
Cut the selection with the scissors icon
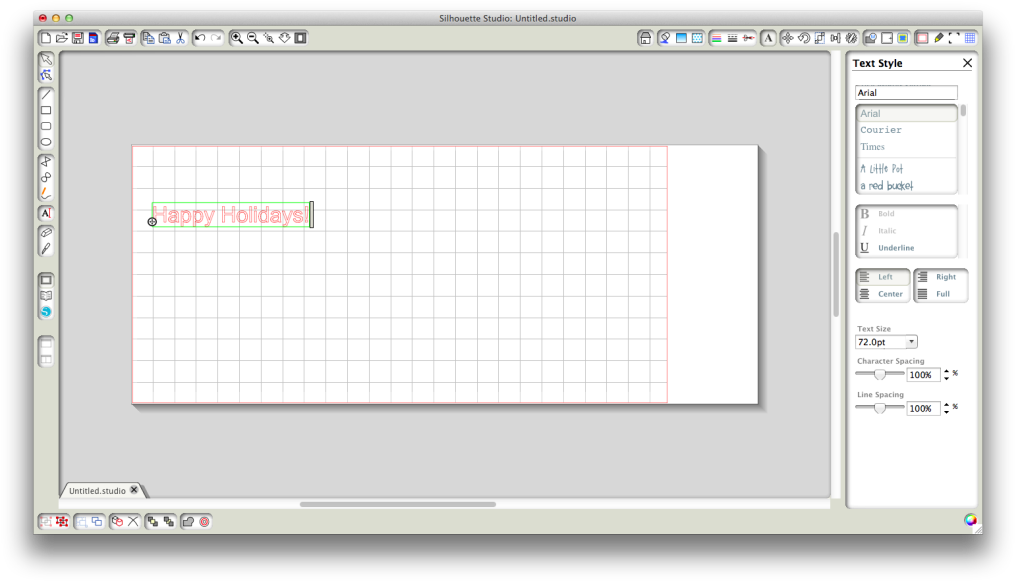point(181,38)
